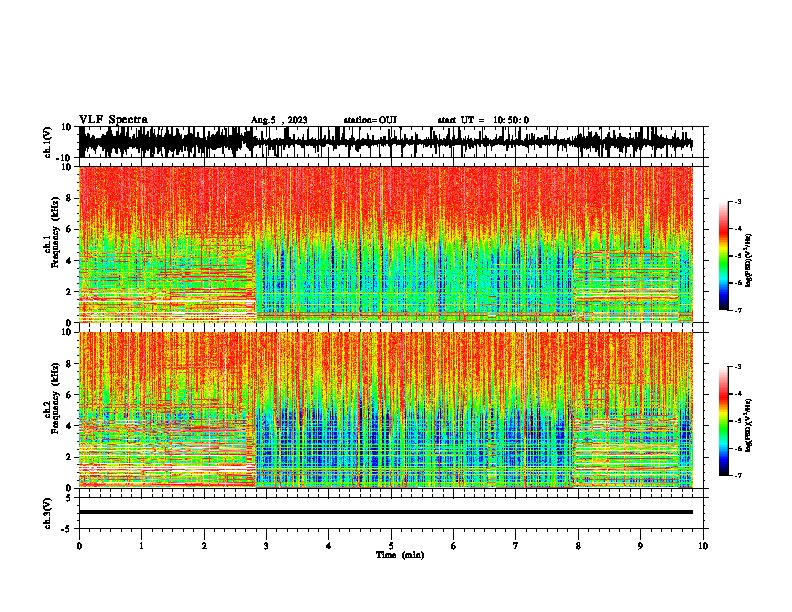Click the time axis tick label "10" at right end
This screenshot has width=792, height=612.
point(703,546)
